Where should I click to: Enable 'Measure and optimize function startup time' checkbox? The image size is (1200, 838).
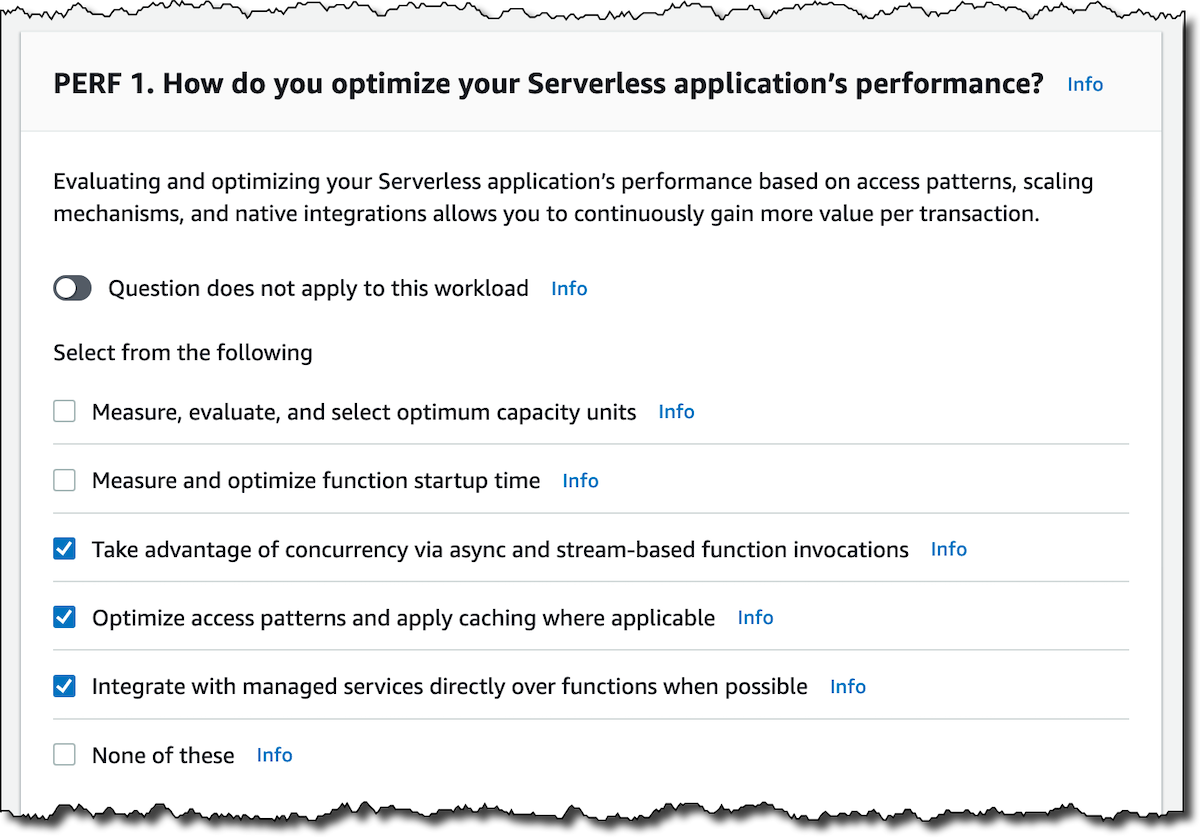(65, 481)
